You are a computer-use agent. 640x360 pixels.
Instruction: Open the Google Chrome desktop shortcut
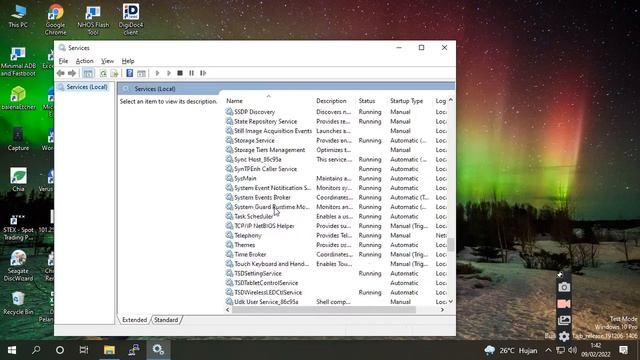tap(56, 20)
